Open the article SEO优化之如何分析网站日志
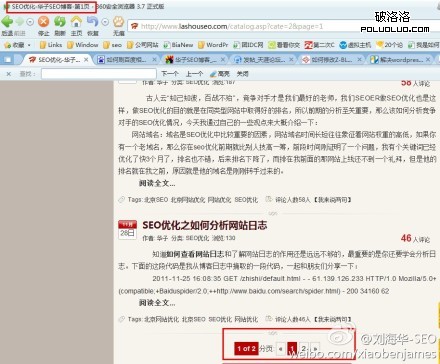Viewport: 440px width, 364px height. point(205,225)
